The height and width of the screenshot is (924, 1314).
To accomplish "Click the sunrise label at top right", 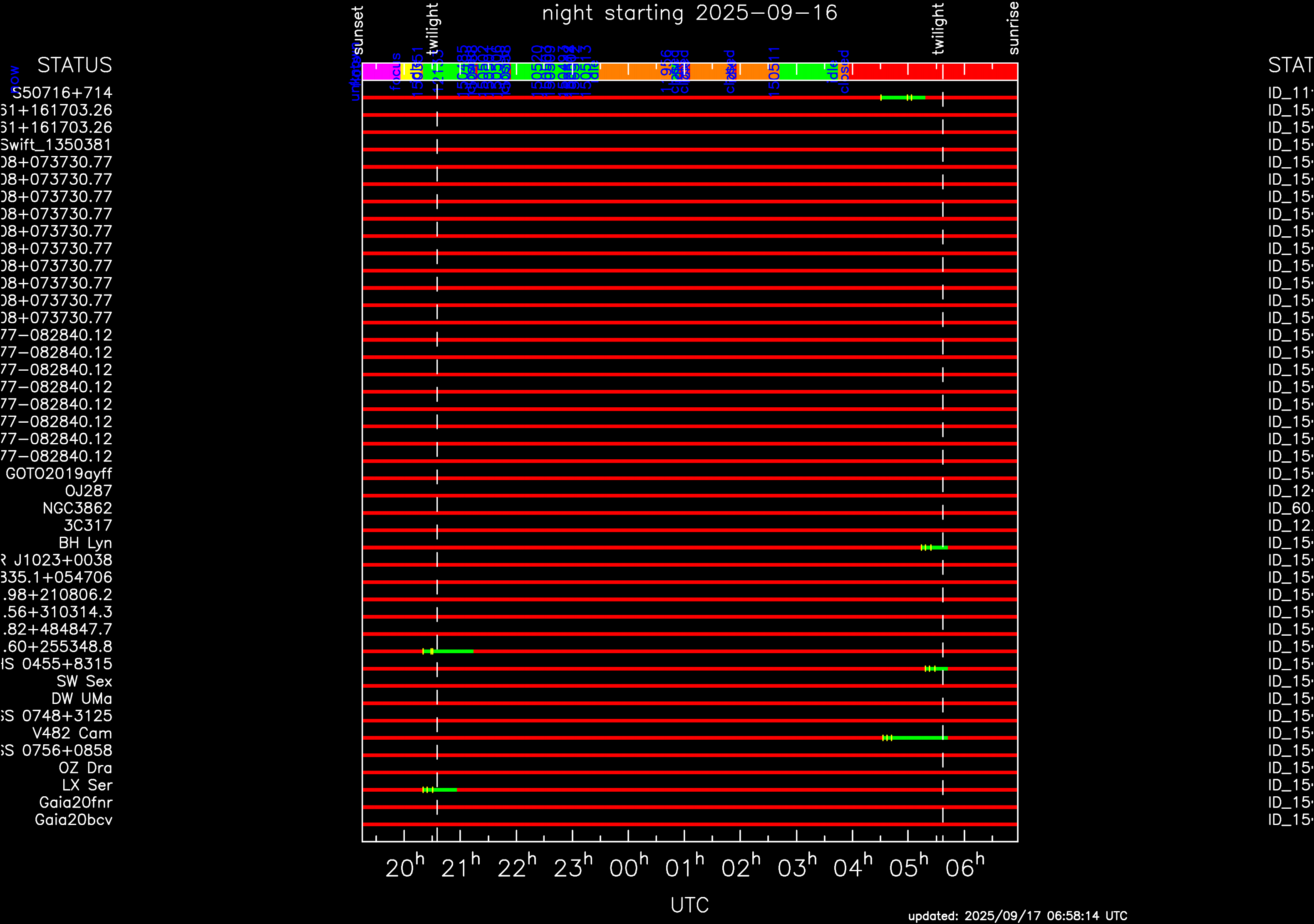I will point(1013,27).
